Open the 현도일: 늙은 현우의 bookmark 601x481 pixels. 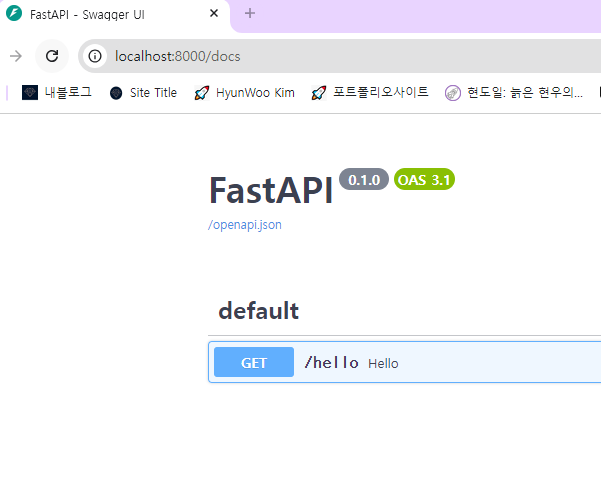point(514,93)
